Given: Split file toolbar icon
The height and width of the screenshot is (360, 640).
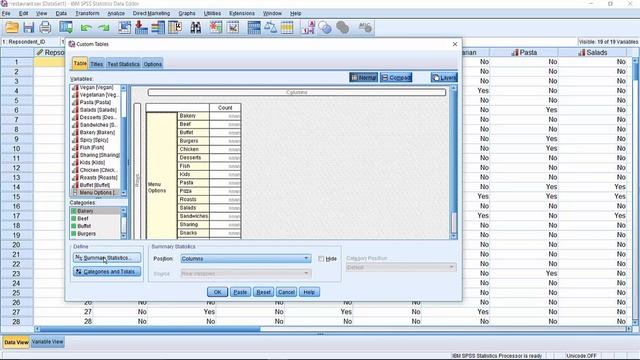Looking at the screenshot, I should coord(254,28).
